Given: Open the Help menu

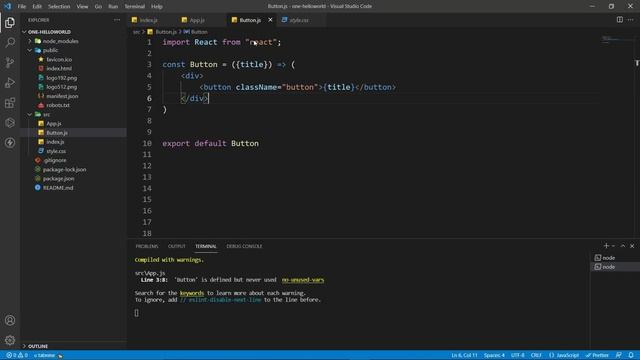Looking at the screenshot, I should click(x=157, y=7).
